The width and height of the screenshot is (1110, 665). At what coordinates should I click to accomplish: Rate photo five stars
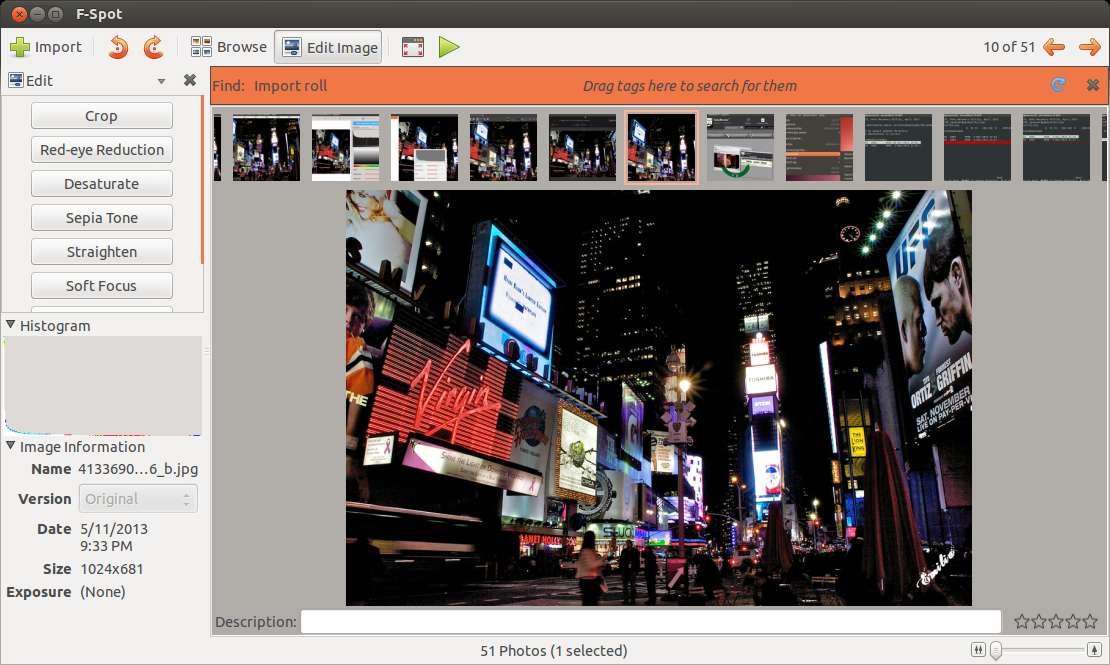1090,622
